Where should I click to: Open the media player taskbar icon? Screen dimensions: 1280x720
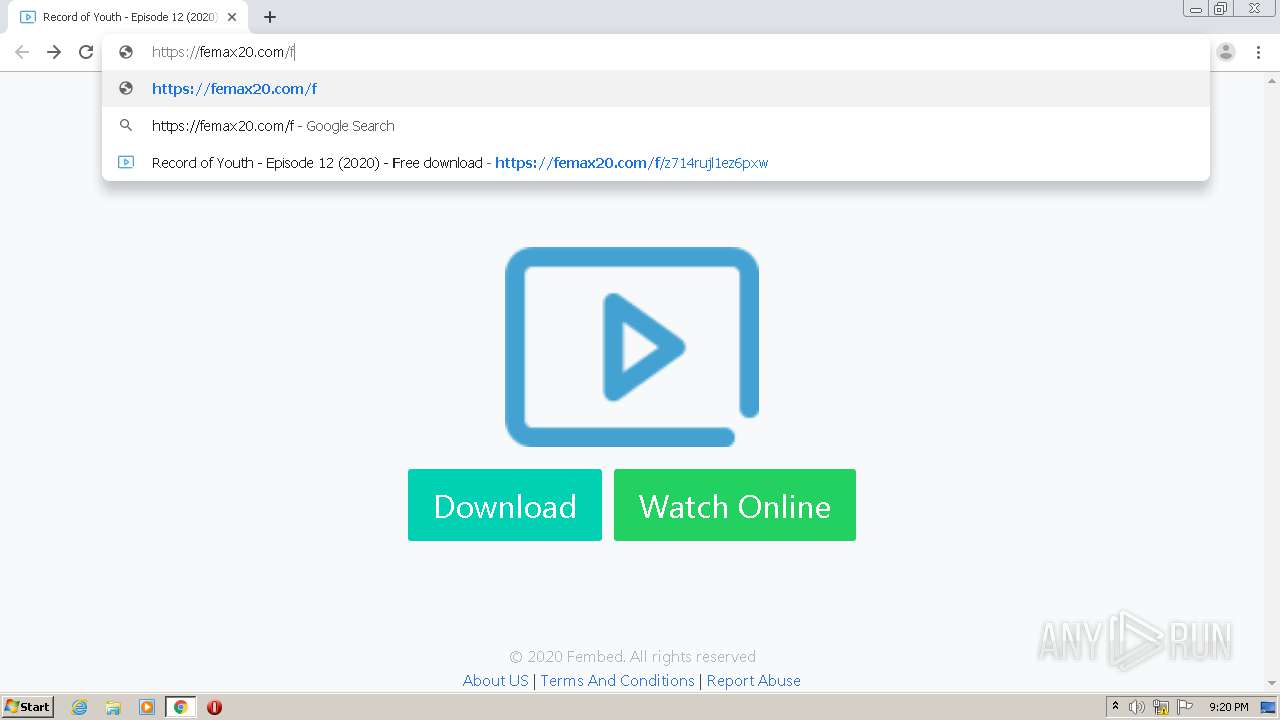(147, 707)
